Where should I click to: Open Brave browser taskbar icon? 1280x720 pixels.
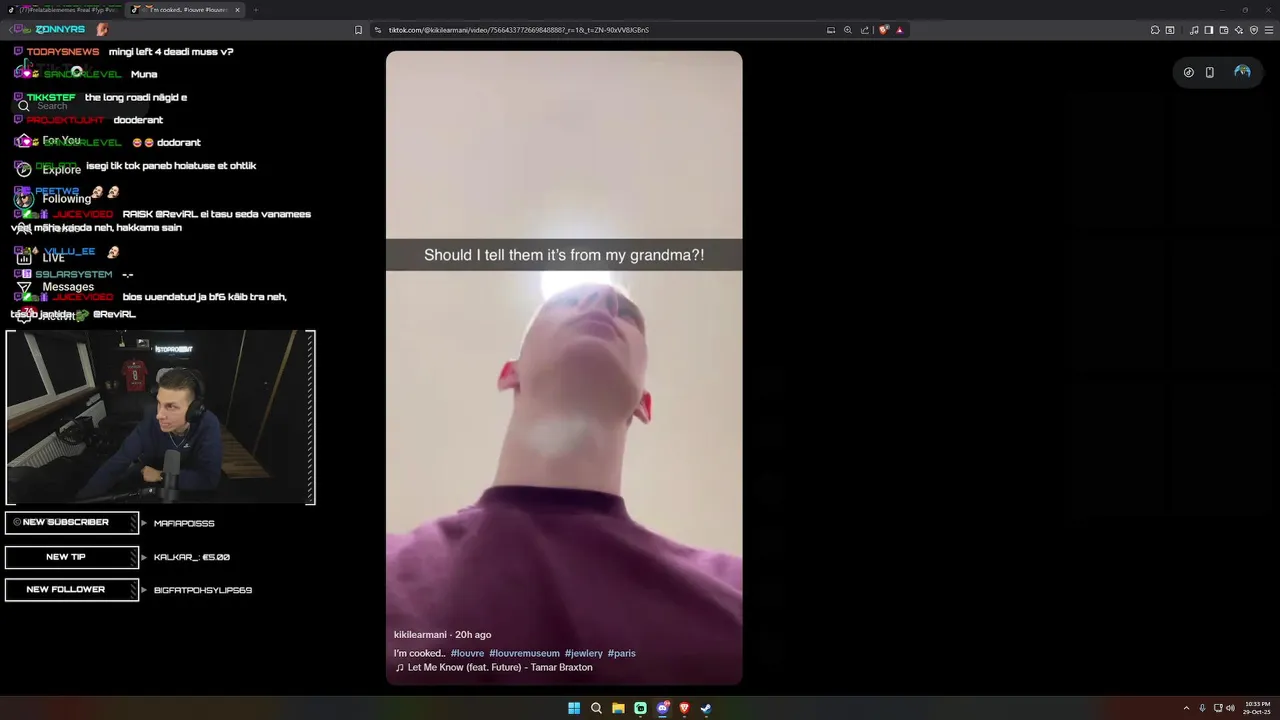tap(684, 708)
